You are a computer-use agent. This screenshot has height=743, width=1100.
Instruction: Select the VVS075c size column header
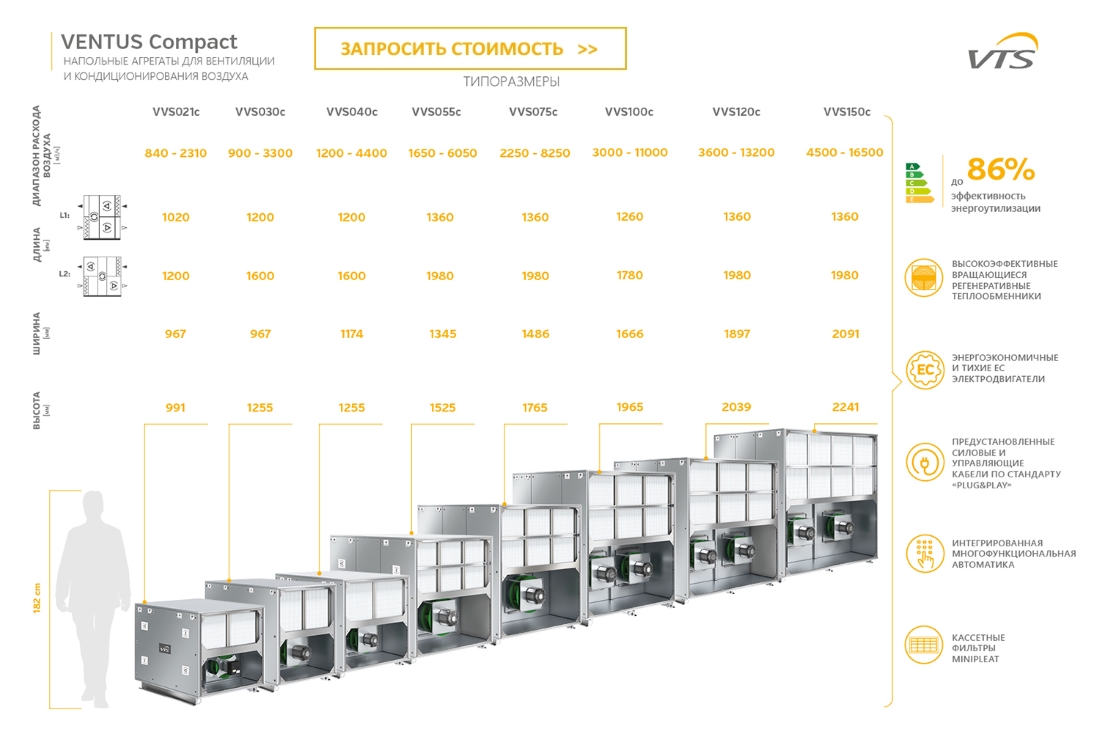point(533,112)
